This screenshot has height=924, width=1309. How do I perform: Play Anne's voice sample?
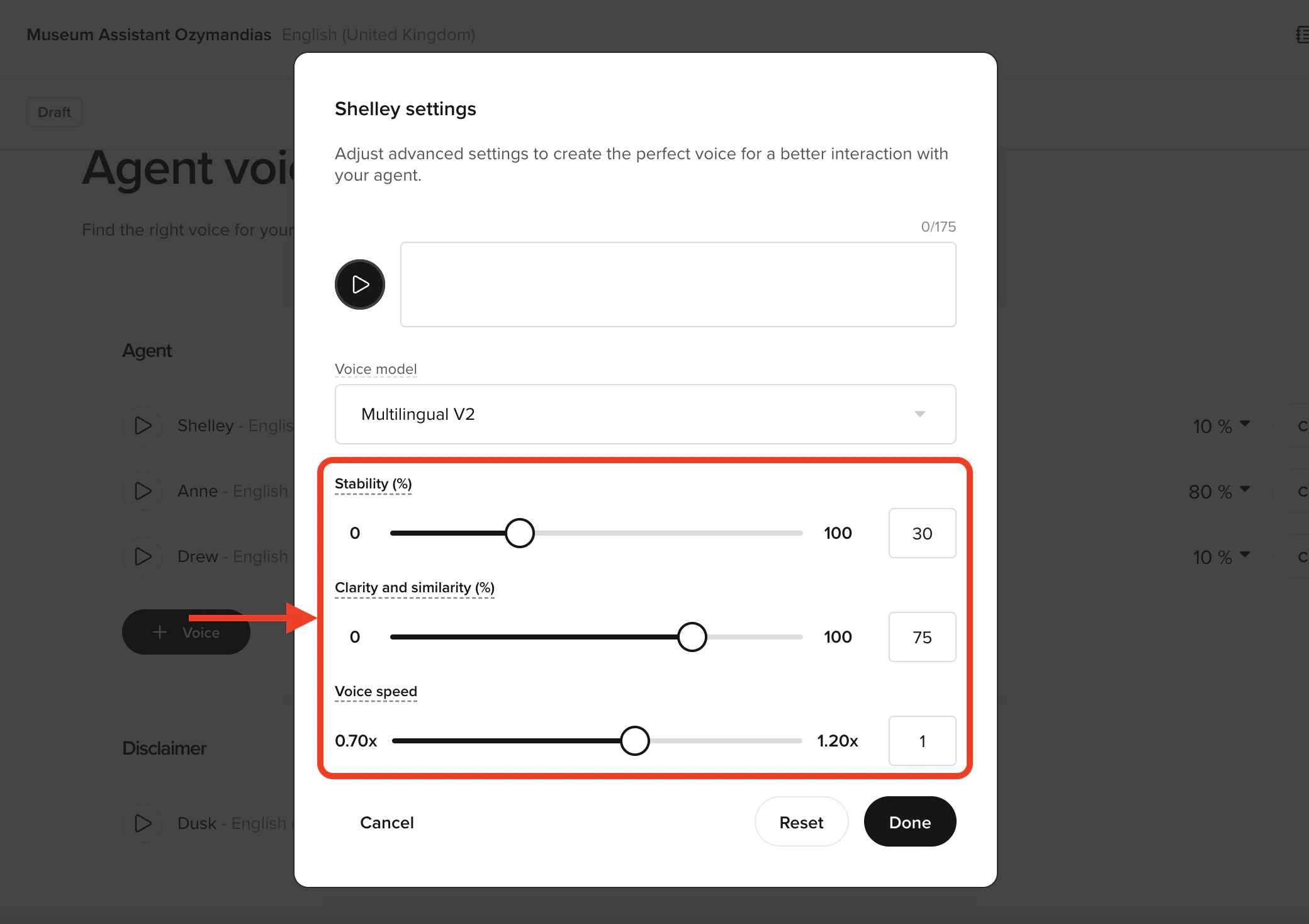(142, 491)
